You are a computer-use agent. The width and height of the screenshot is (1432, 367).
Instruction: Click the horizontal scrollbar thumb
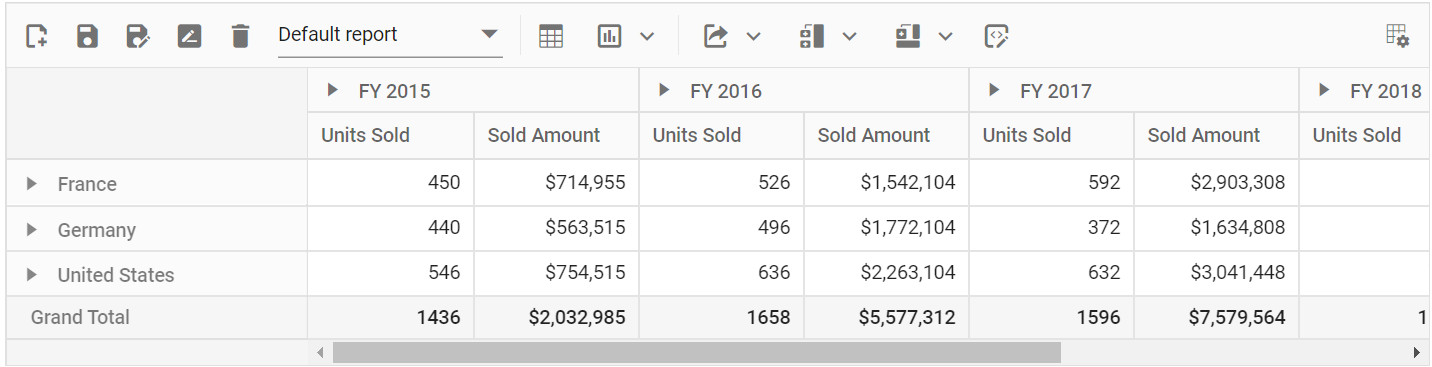point(696,352)
